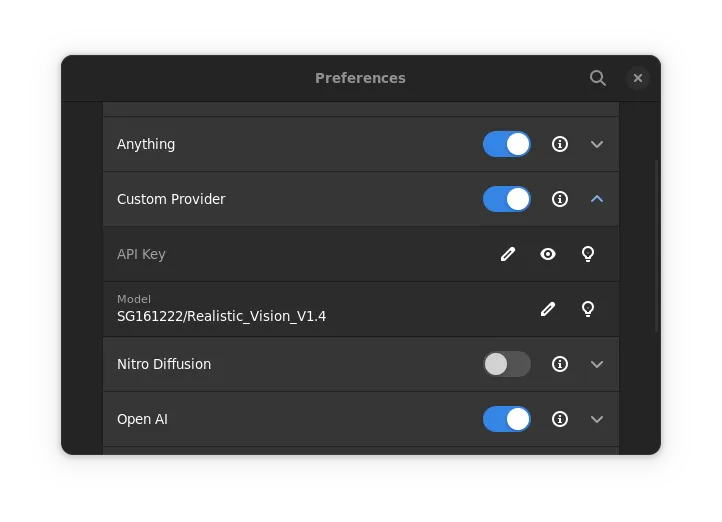
Task: Show info for Custom Provider
Action: pyautogui.click(x=560, y=199)
